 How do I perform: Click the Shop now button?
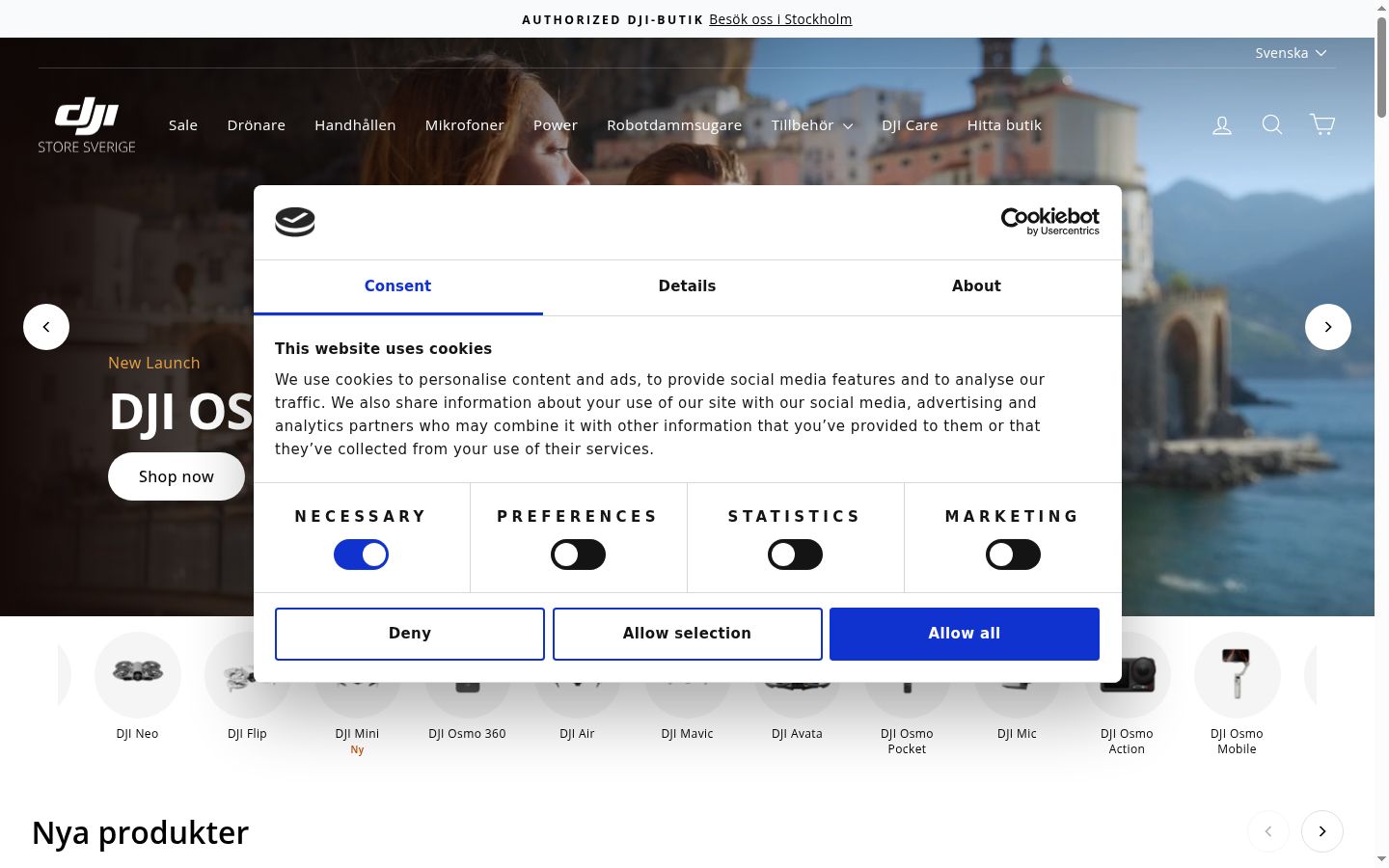177,476
